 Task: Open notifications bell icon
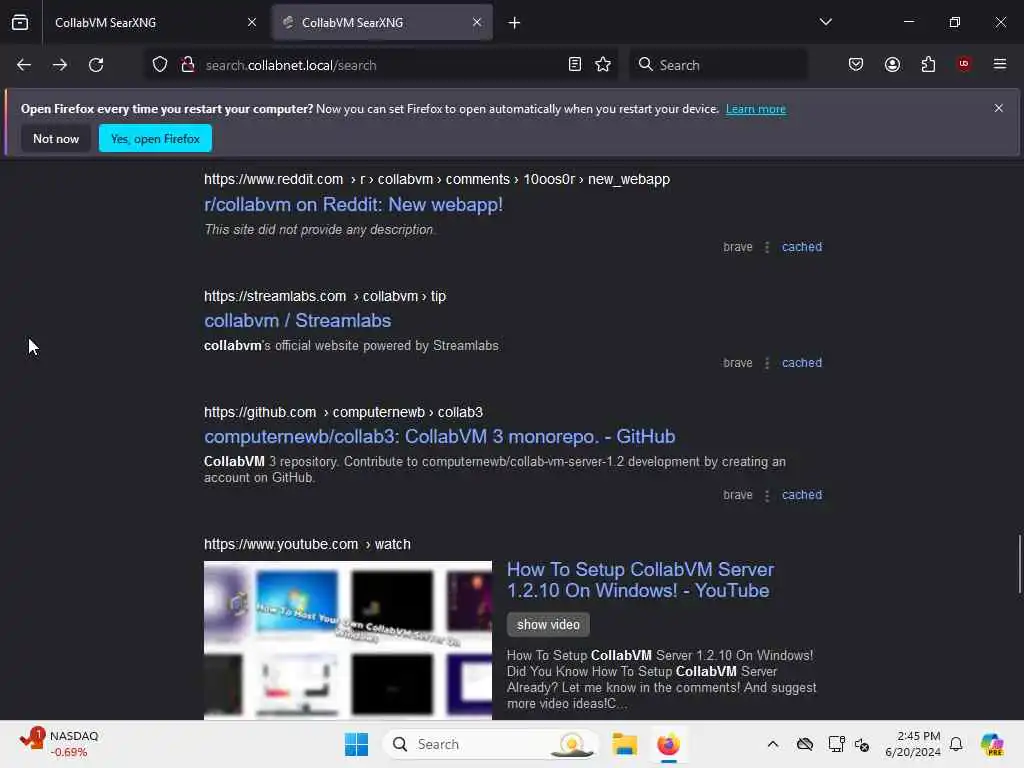[956, 744]
